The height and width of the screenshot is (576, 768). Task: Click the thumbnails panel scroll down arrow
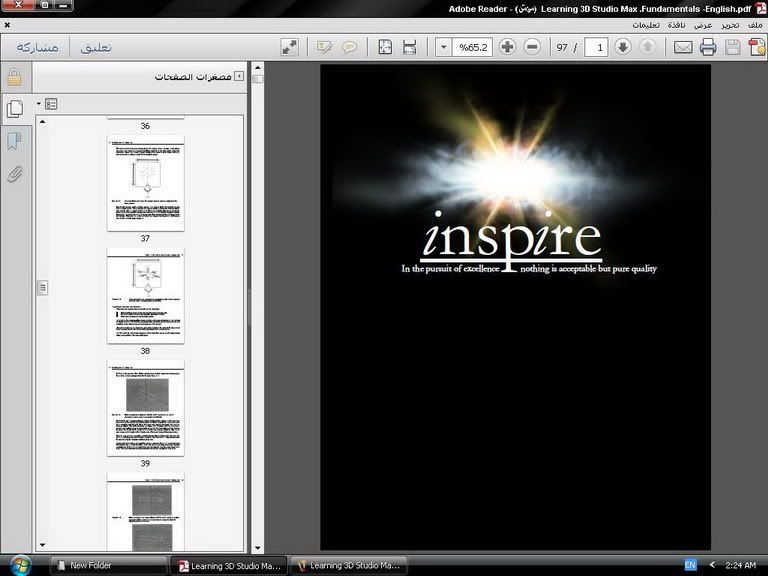click(43, 545)
